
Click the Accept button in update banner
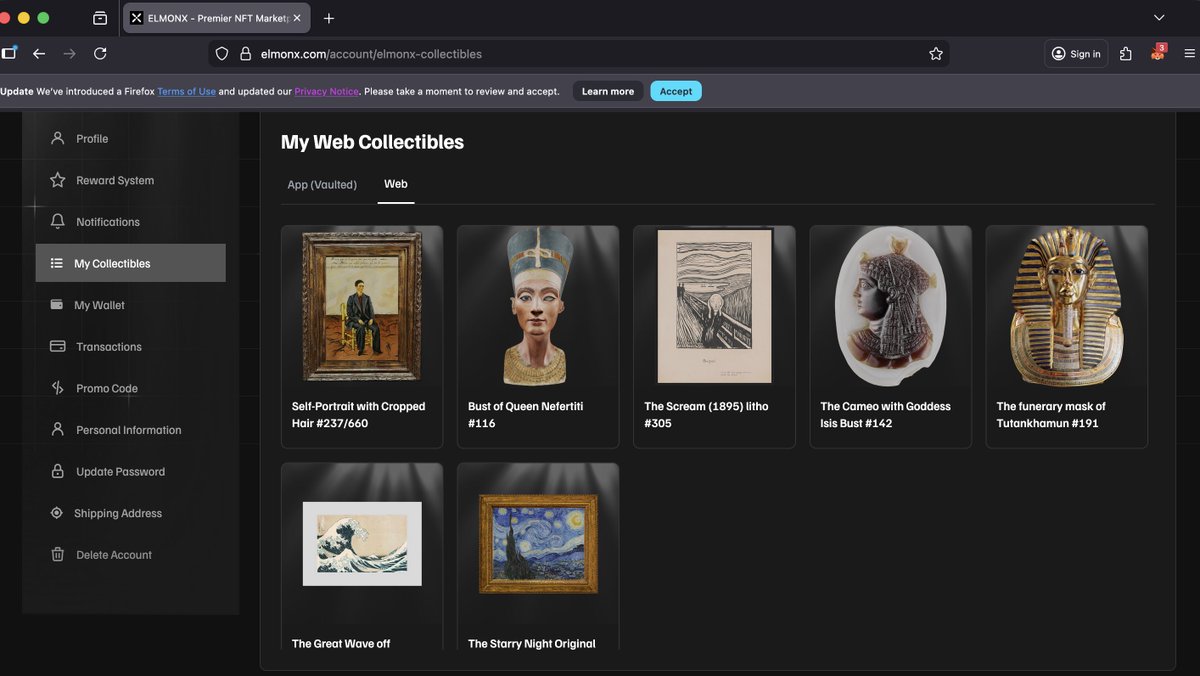click(676, 91)
